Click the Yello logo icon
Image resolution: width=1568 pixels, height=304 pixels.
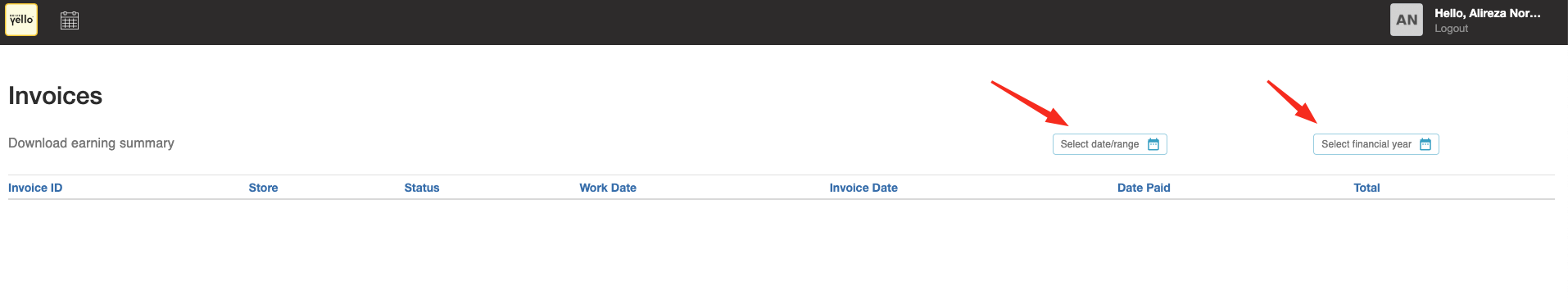click(x=21, y=20)
